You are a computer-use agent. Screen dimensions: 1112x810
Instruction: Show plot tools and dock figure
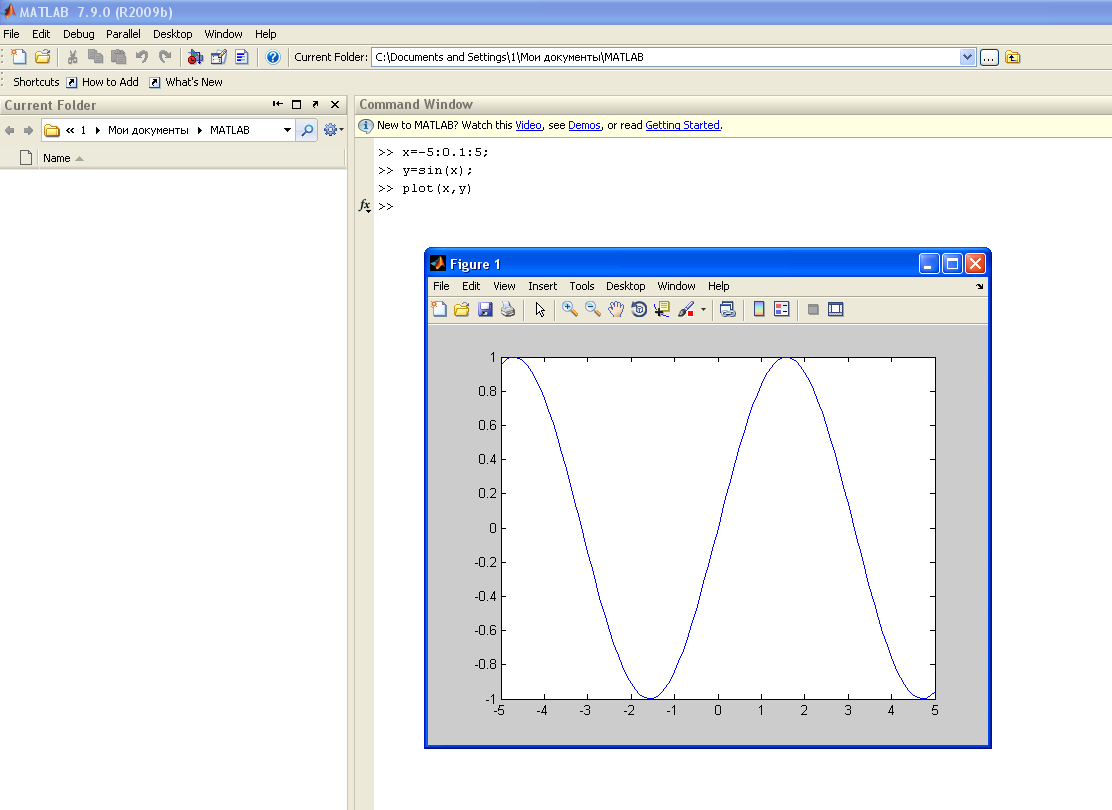click(x=836, y=309)
